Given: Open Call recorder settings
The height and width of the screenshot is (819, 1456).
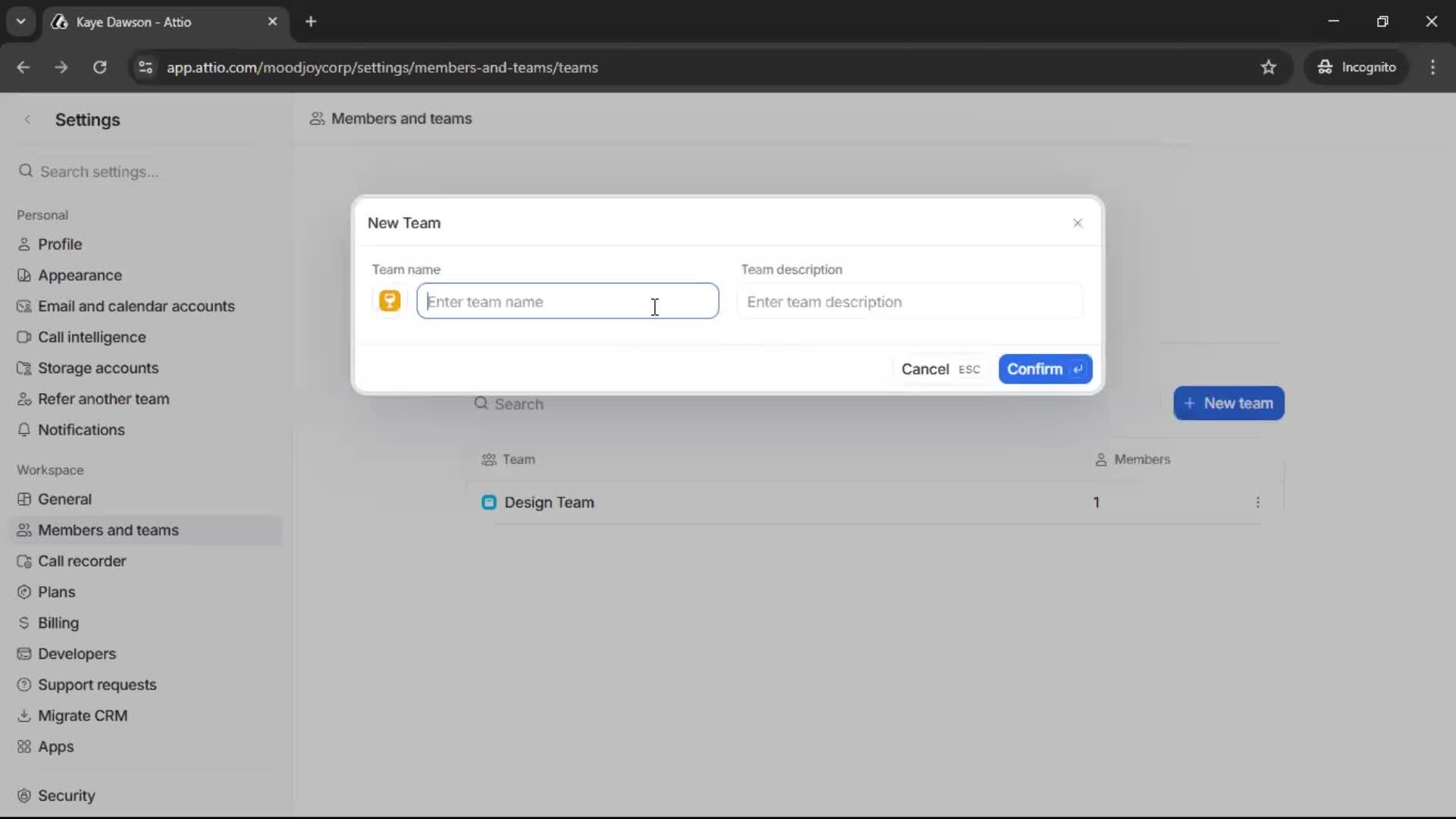Looking at the screenshot, I should [83, 561].
